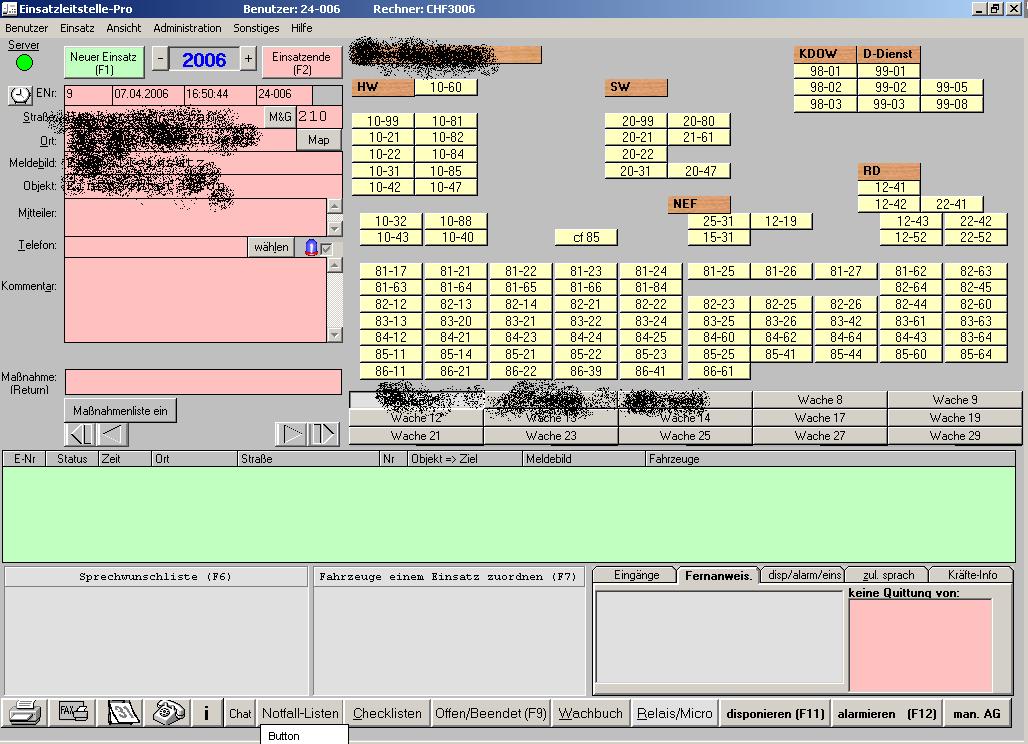1028x744 pixels.
Task: Toggle the Maßnahmenliste ein button
Action: pos(120,410)
